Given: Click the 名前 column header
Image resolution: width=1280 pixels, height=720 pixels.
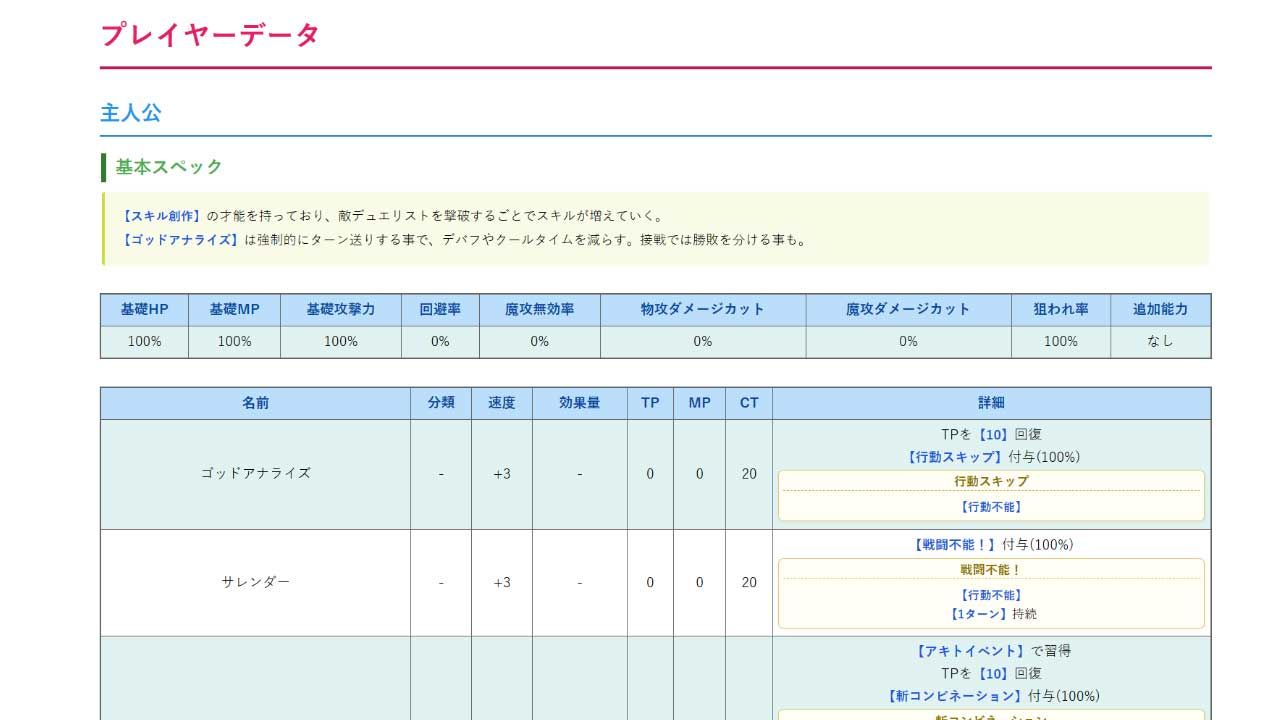Looking at the screenshot, I should click(x=254, y=402).
